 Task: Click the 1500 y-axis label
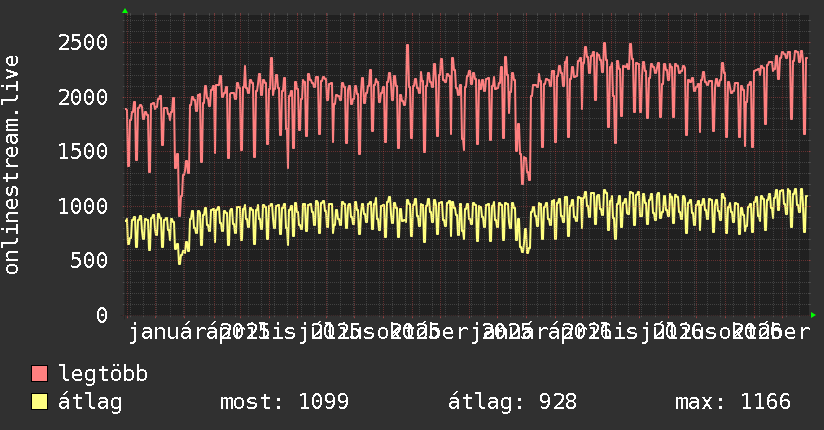pyautogui.click(x=83, y=151)
